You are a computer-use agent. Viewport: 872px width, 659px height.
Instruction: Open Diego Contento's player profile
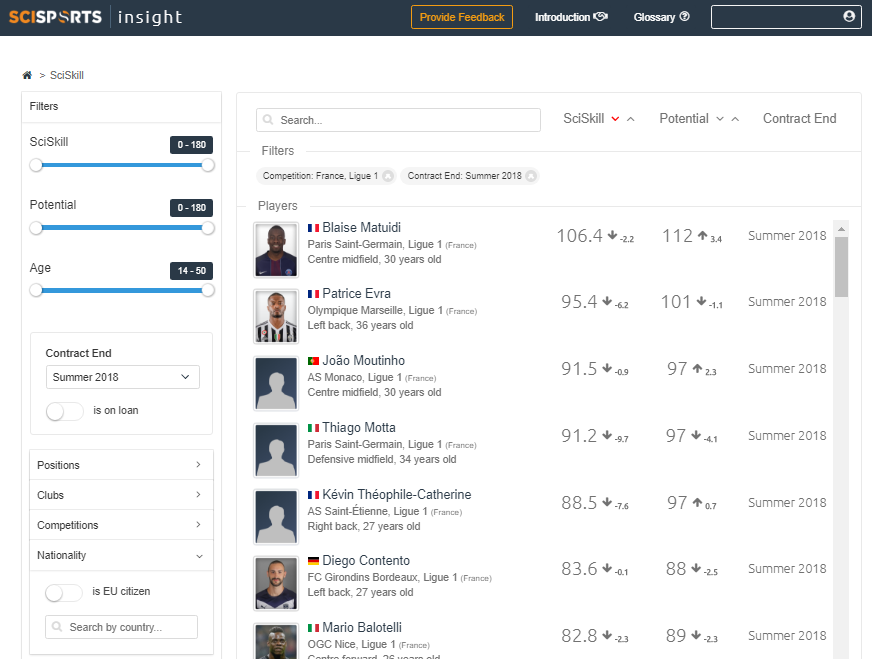(x=366, y=561)
